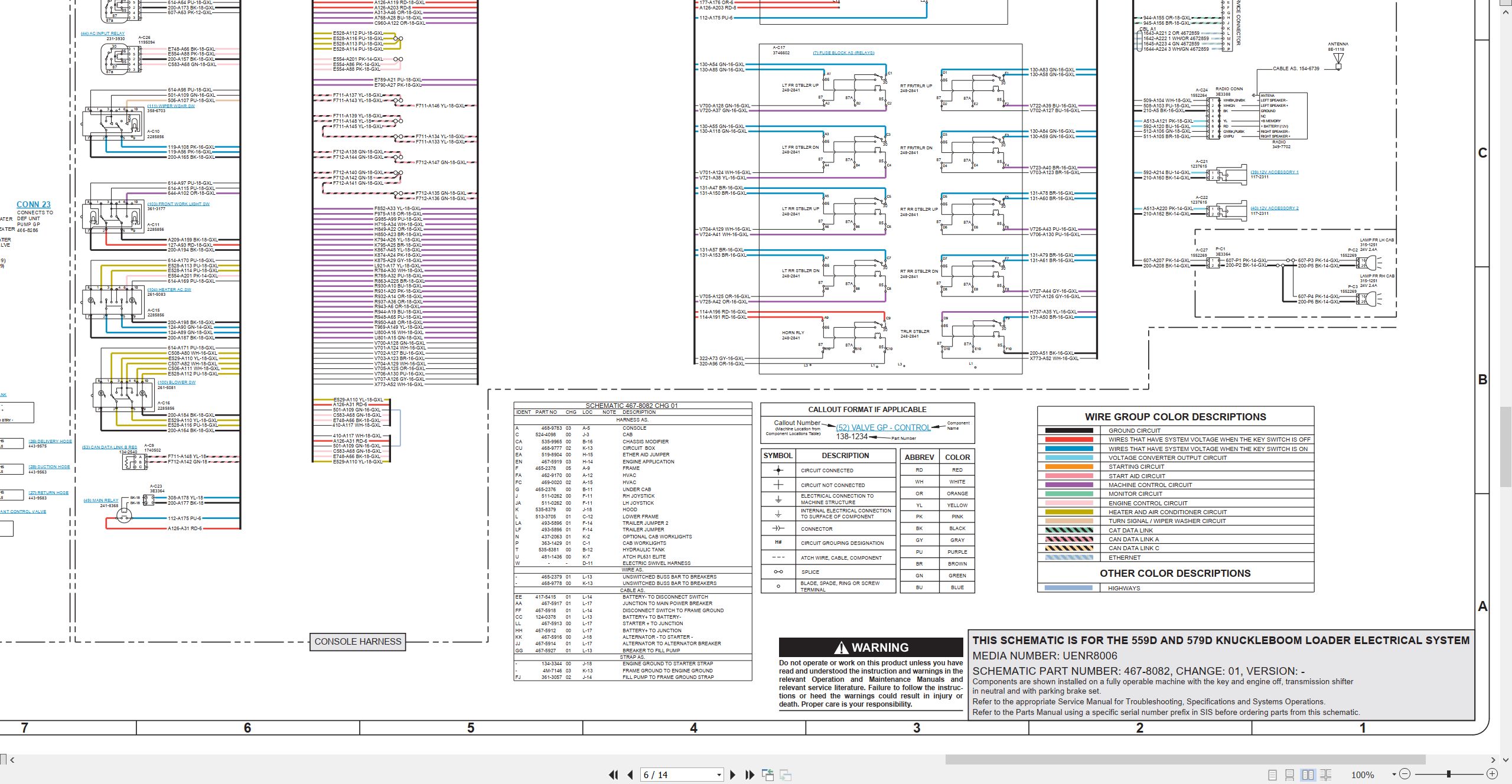The height and width of the screenshot is (784, 1512).
Task: Click the (52) VALVE GP - CONTROL callout example
Action: point(884,427)
